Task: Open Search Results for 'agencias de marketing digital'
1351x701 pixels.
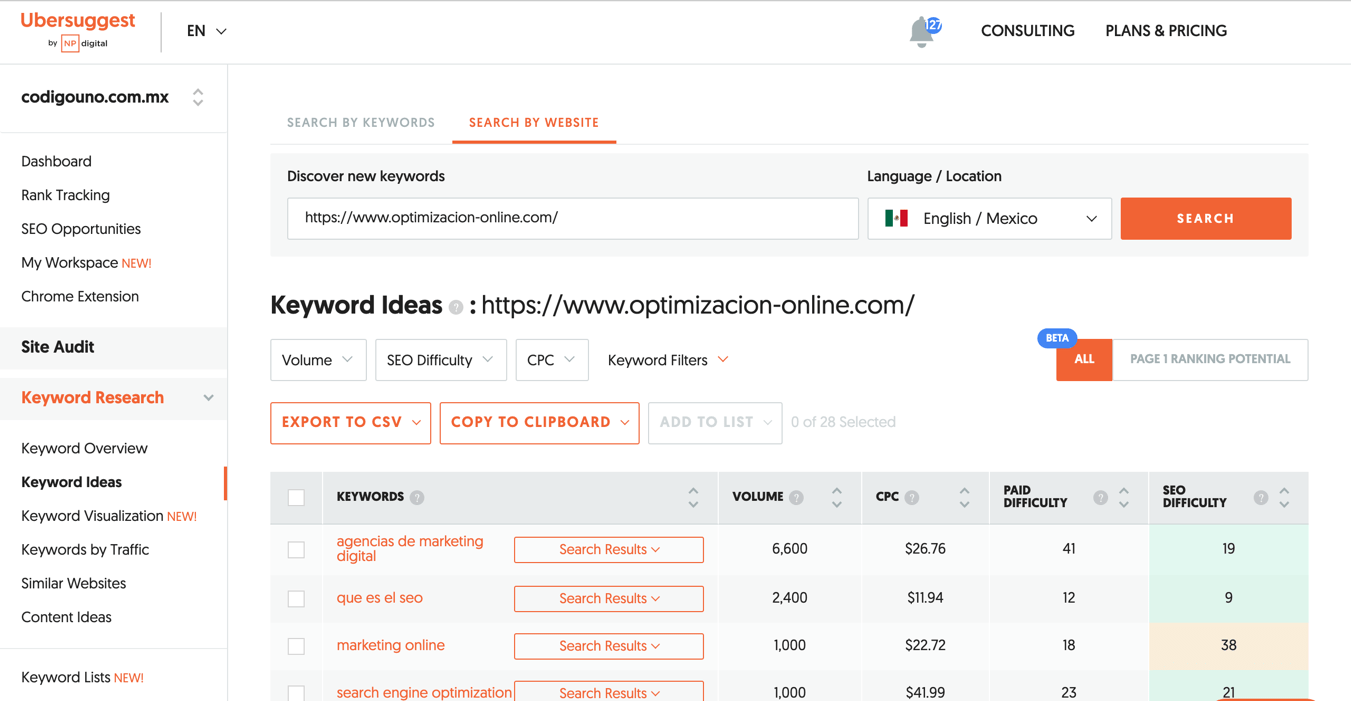Action: [609, 549]
